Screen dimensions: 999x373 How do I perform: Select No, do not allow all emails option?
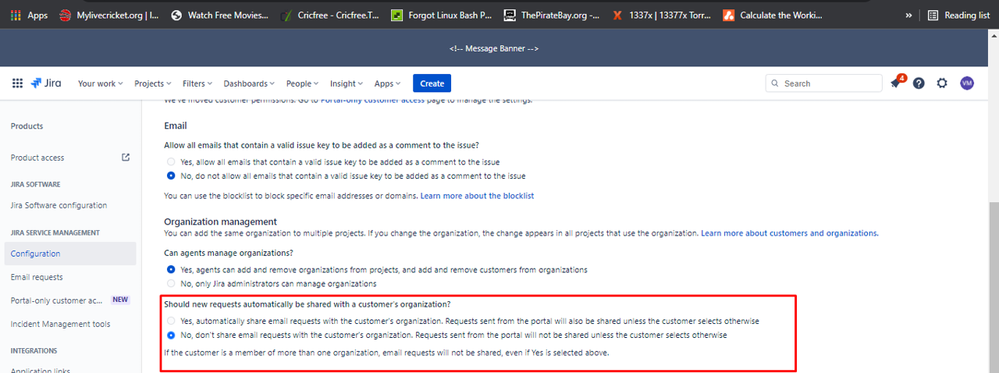171,175
